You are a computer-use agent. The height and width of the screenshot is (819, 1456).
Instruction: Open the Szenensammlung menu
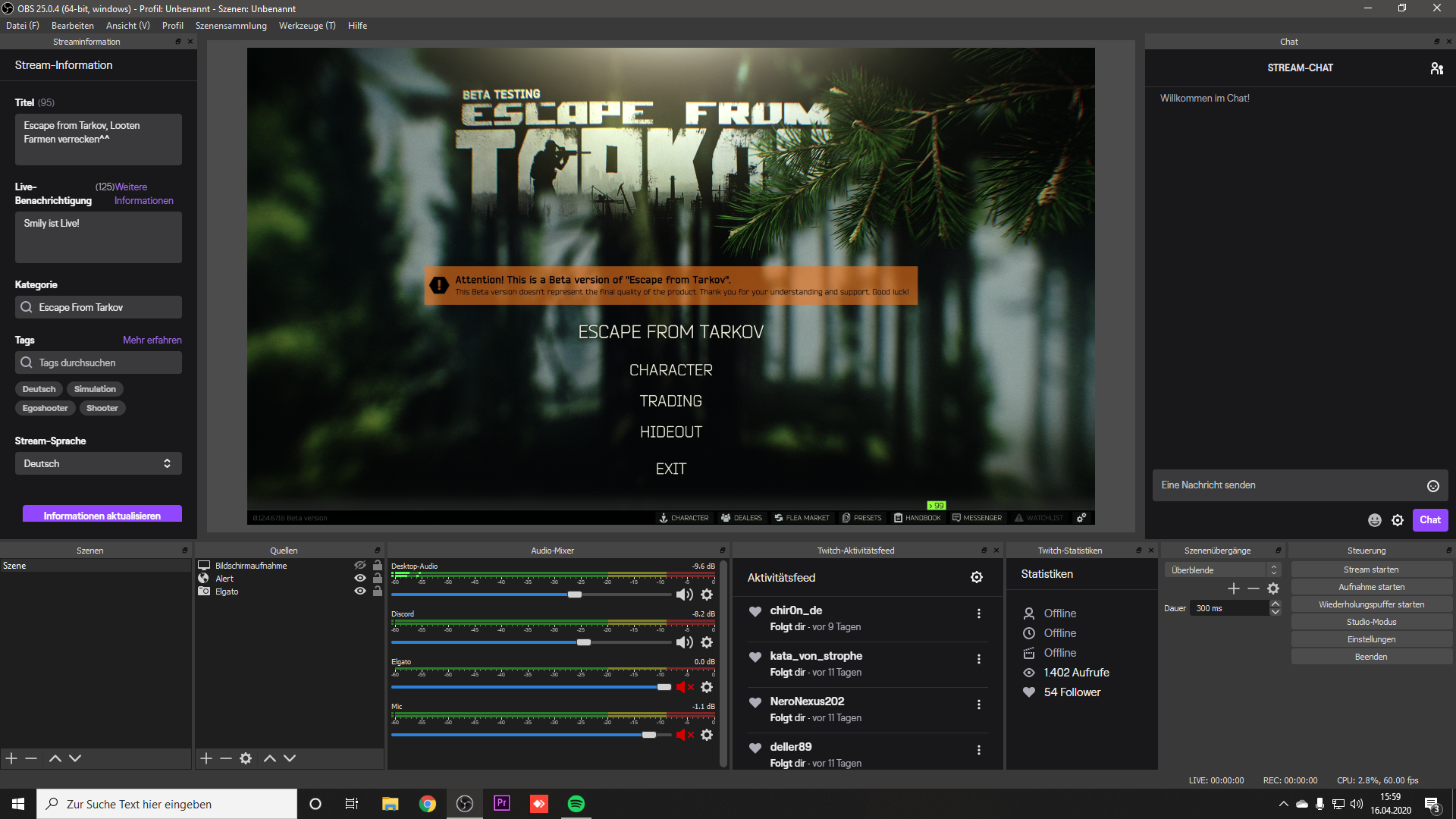point(231,26)
